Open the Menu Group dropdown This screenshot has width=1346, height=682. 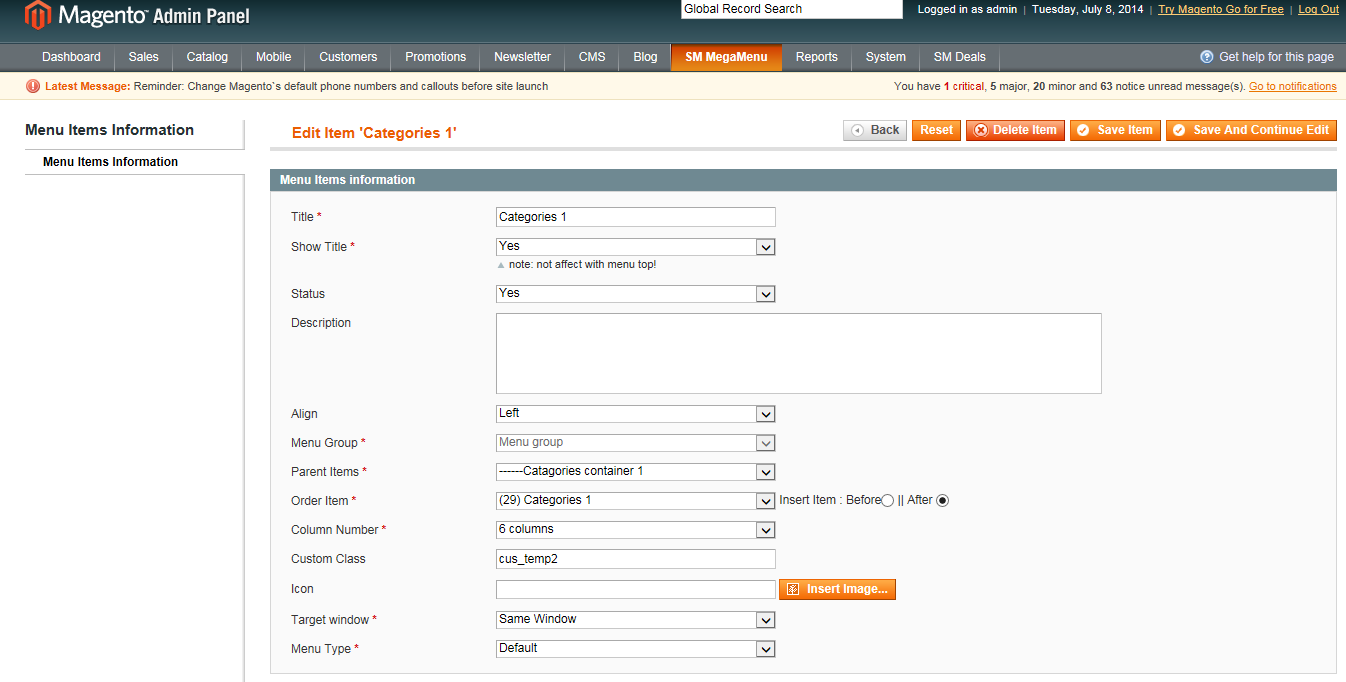point(636,443)
